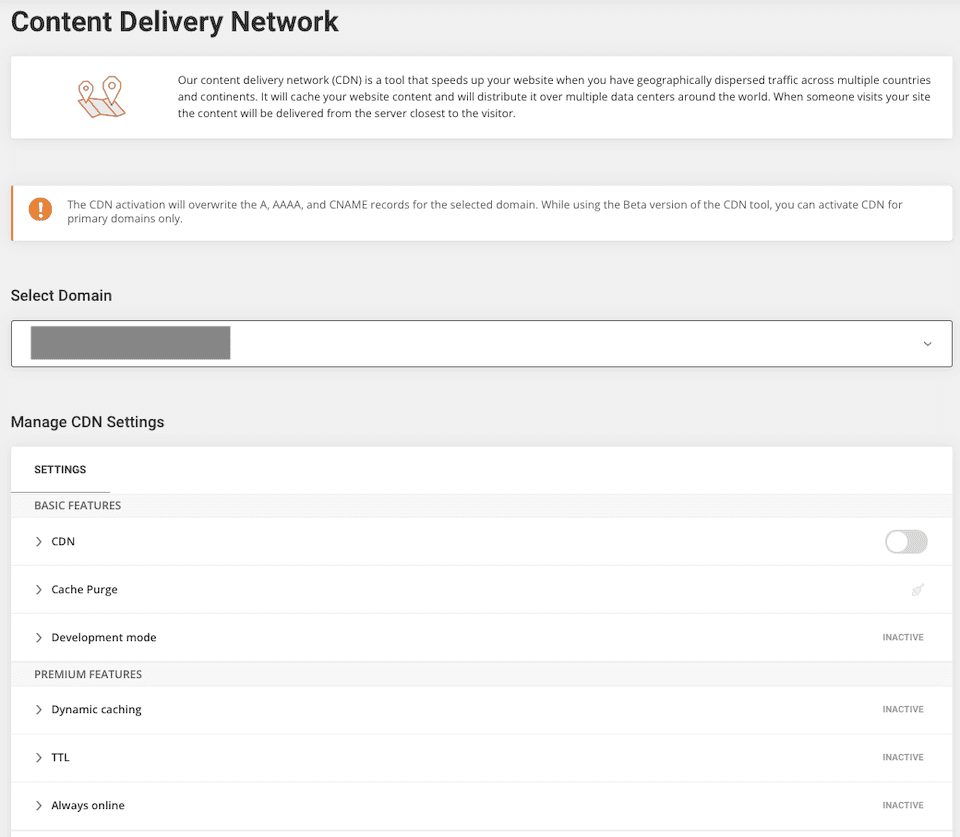Image resolution: width=960 pixels, height=837 pixels.
Task: Enable the CDN toggle switch
Action: pos(906,541)
